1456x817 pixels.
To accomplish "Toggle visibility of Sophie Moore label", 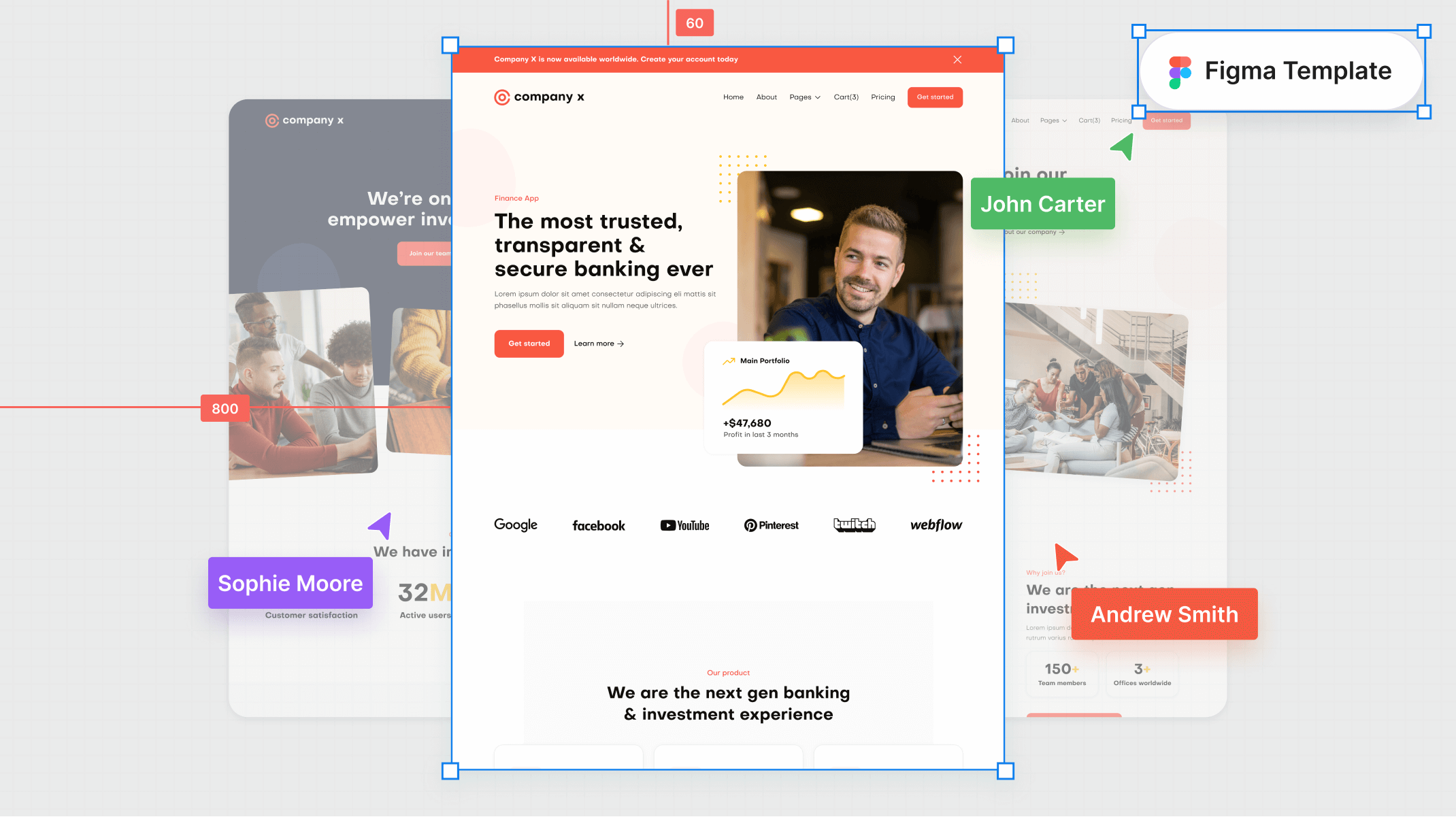I will point(289,583).
